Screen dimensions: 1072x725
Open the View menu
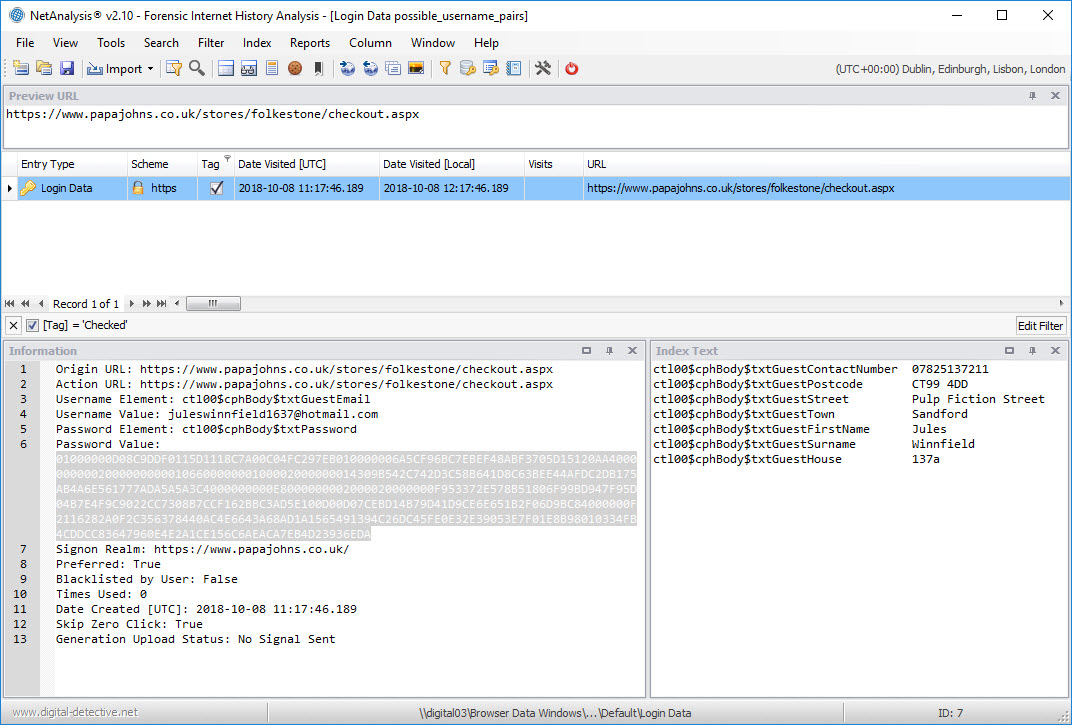tap(65, 42)
